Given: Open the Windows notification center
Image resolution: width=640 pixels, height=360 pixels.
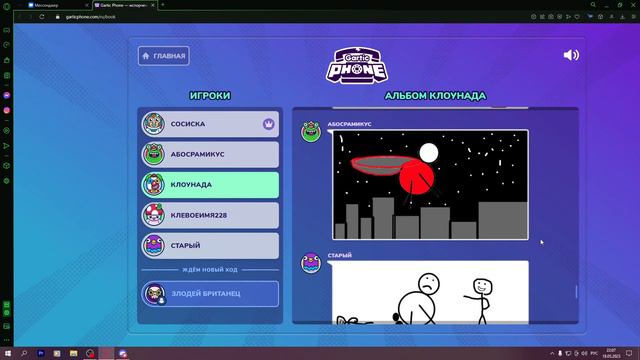Looking at the screenshot, I should click(629, 353).
